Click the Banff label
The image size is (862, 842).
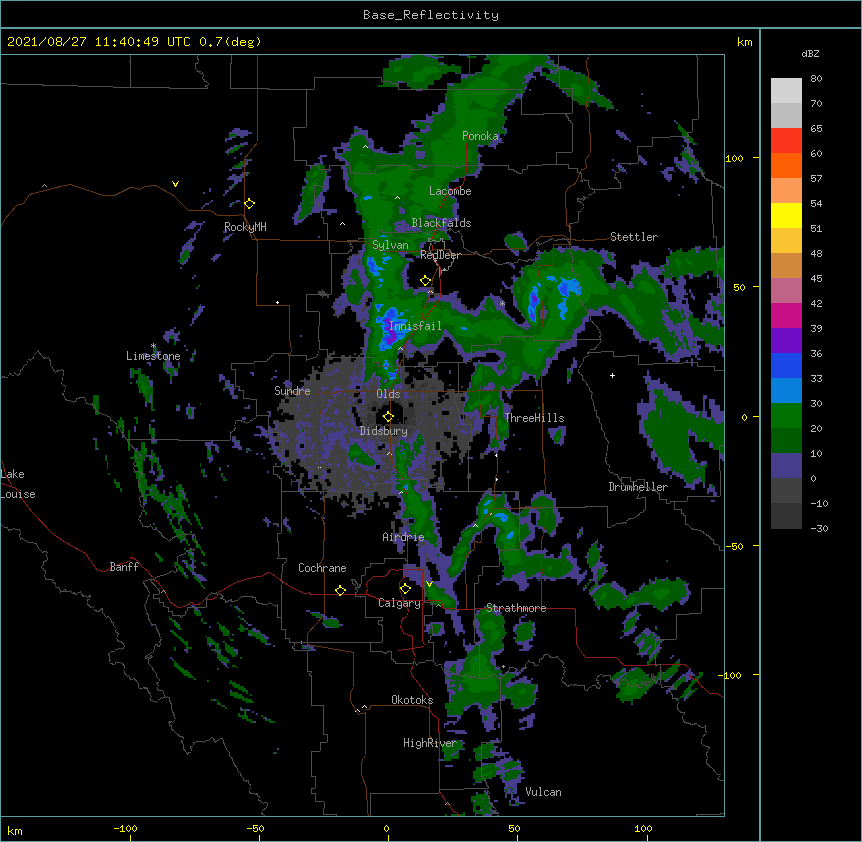[x=124, y=567]
